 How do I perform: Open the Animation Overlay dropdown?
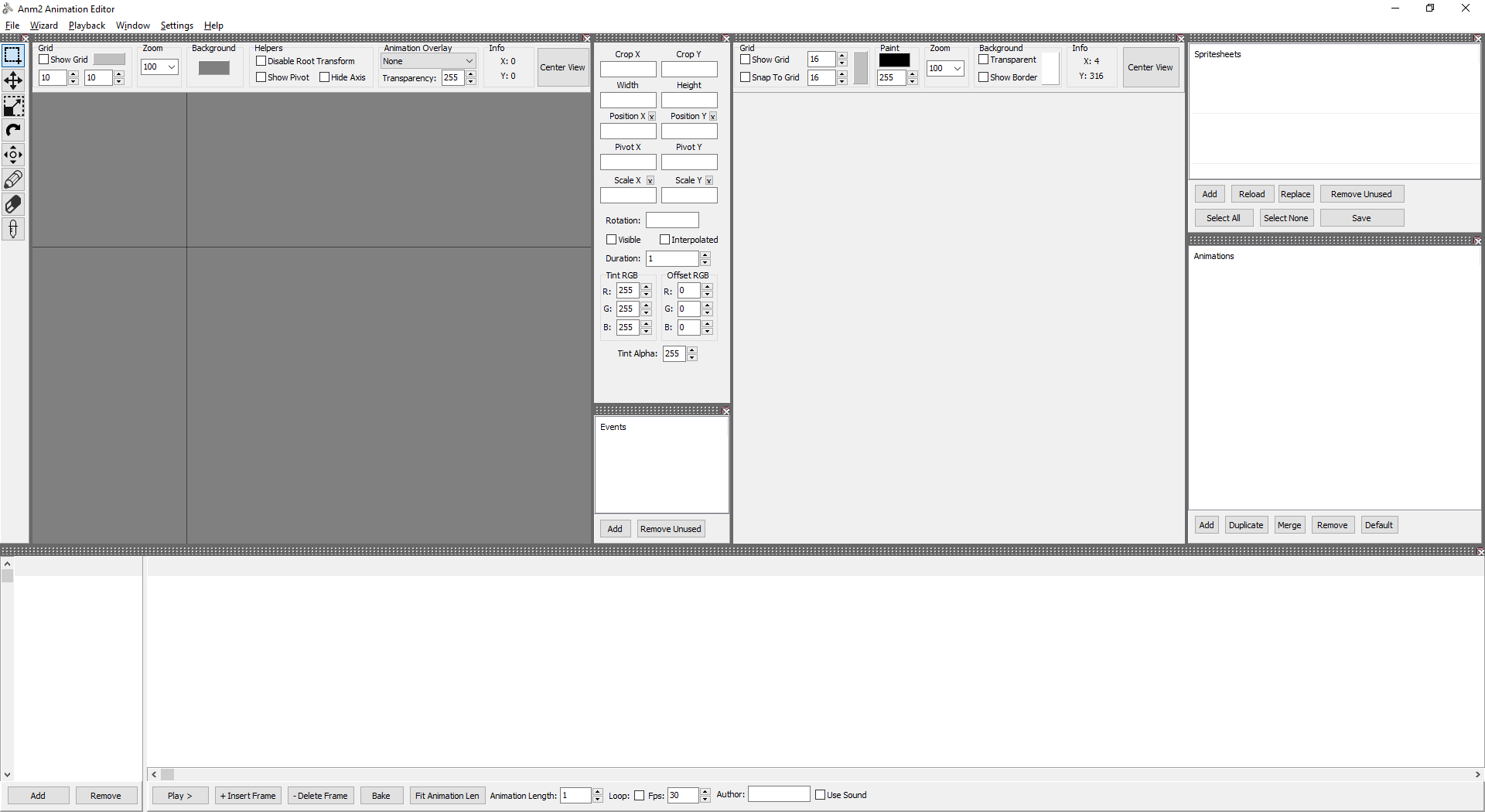click(x=469, y=61)
